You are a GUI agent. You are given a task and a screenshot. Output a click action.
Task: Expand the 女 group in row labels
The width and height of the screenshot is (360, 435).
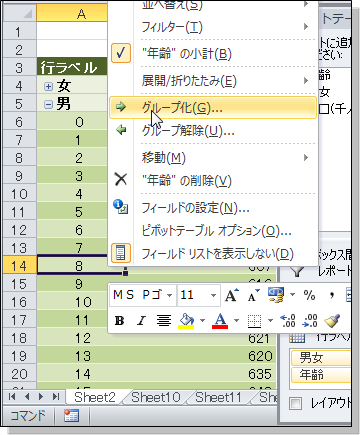pos(49,86)
